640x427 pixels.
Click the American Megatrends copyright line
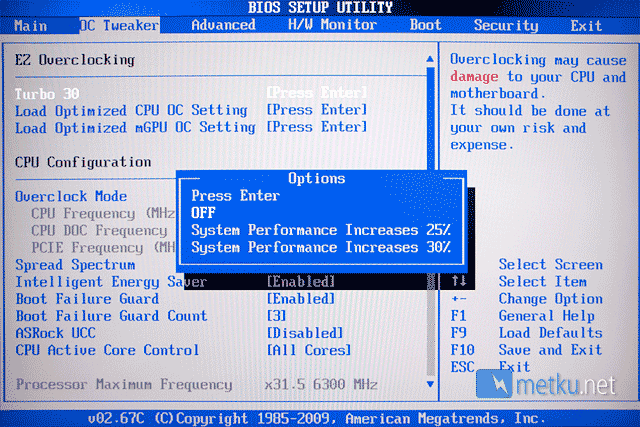point(317,418)
